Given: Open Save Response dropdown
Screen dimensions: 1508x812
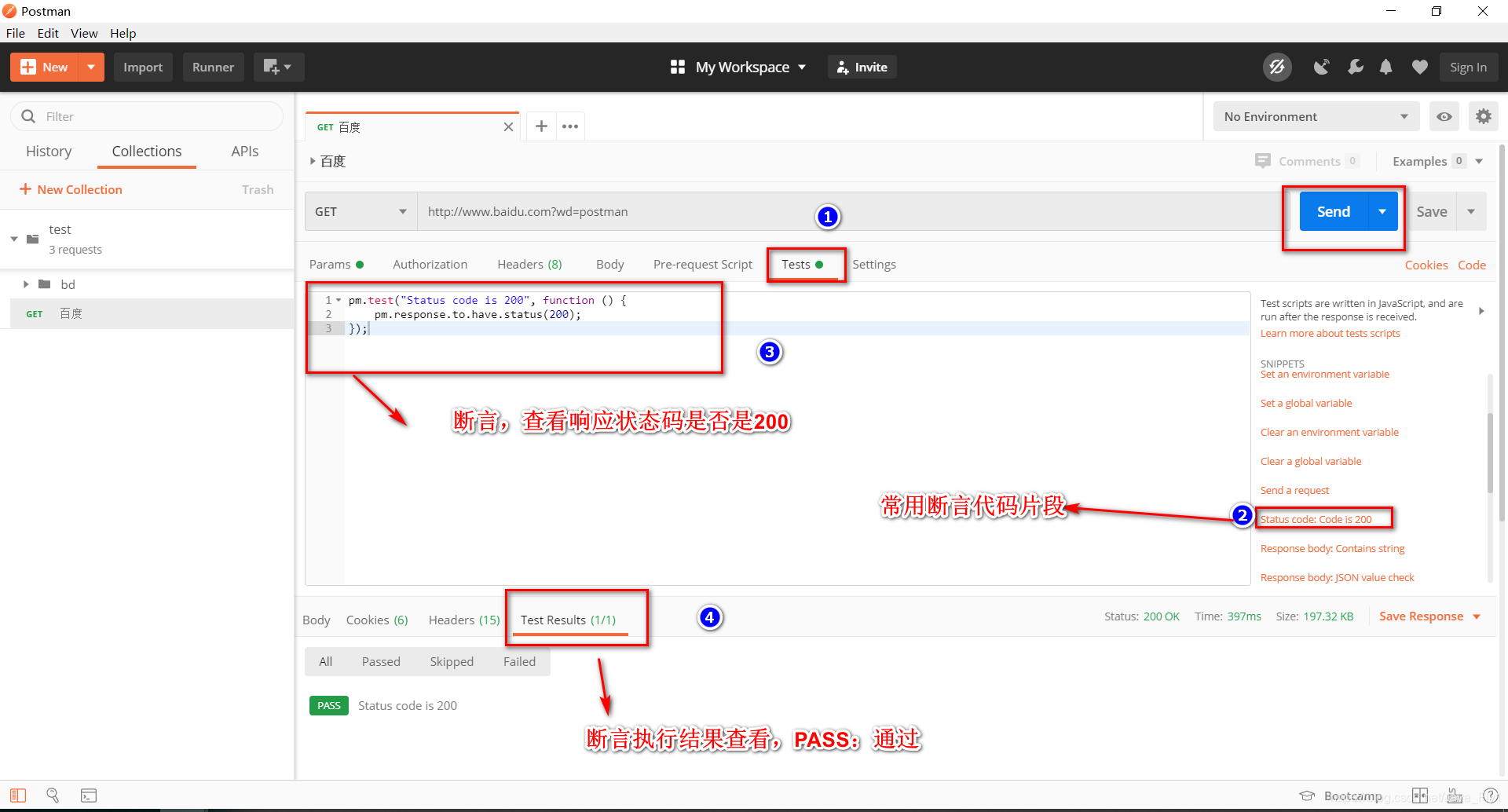Looking at the screenshot, I should coord(1429,616).
